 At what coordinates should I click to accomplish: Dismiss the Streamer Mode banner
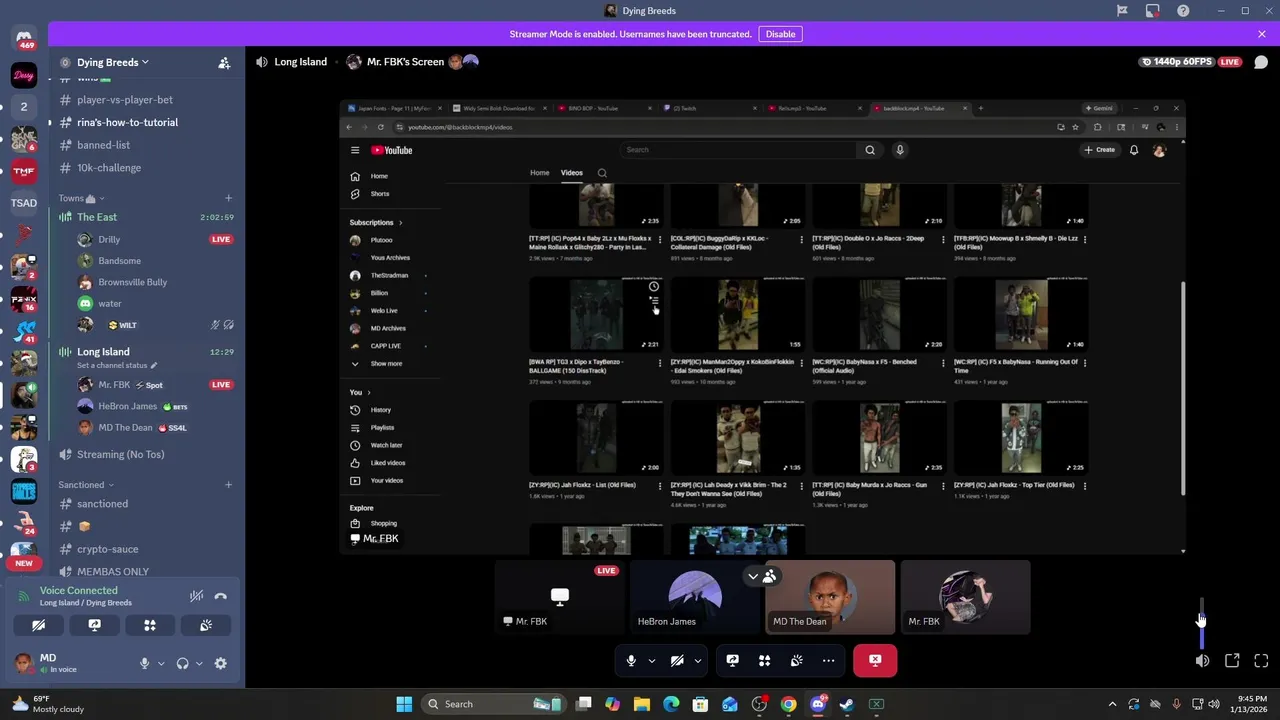(x=1262, y=34)
